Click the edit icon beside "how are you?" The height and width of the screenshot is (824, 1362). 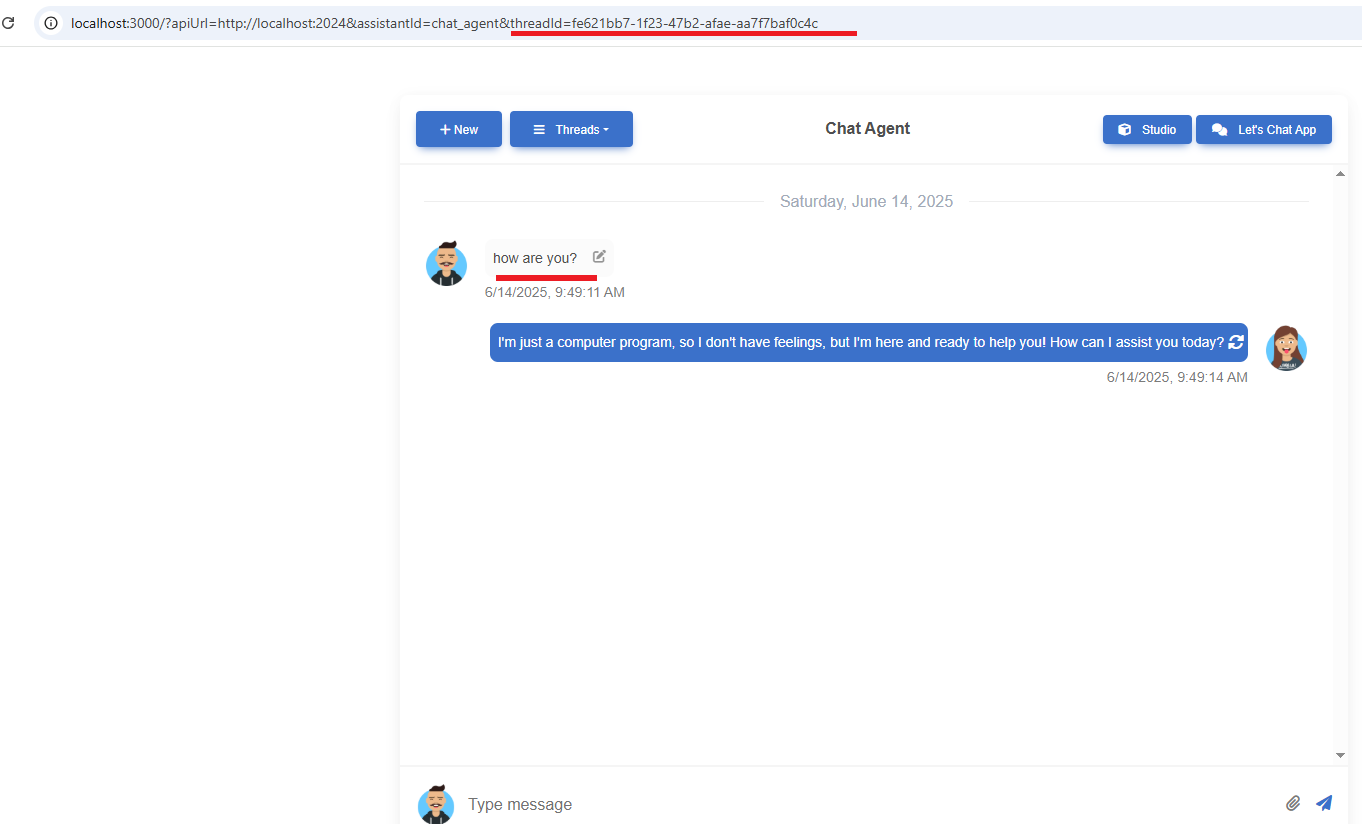pyautogui.click(x=599, y=257)
